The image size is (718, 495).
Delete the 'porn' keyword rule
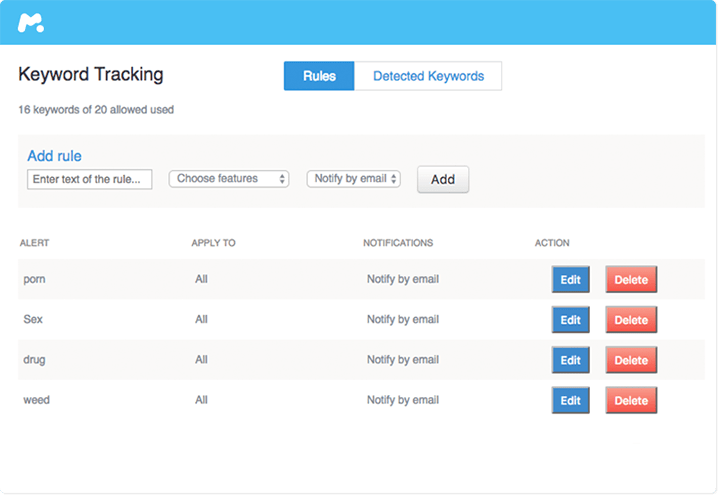click(x=631, y=279)
